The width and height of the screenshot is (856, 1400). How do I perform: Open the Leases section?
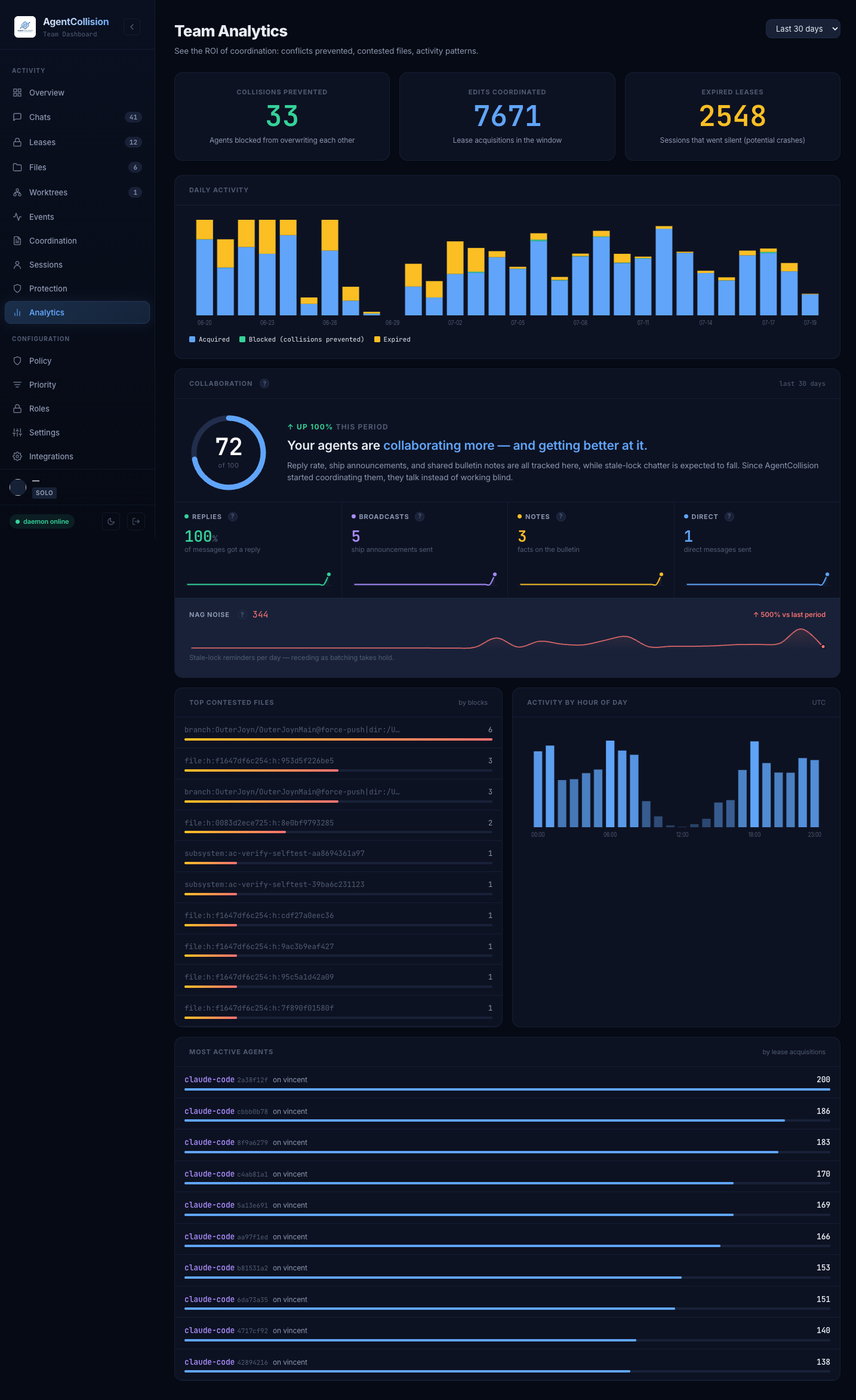(77, 142)
